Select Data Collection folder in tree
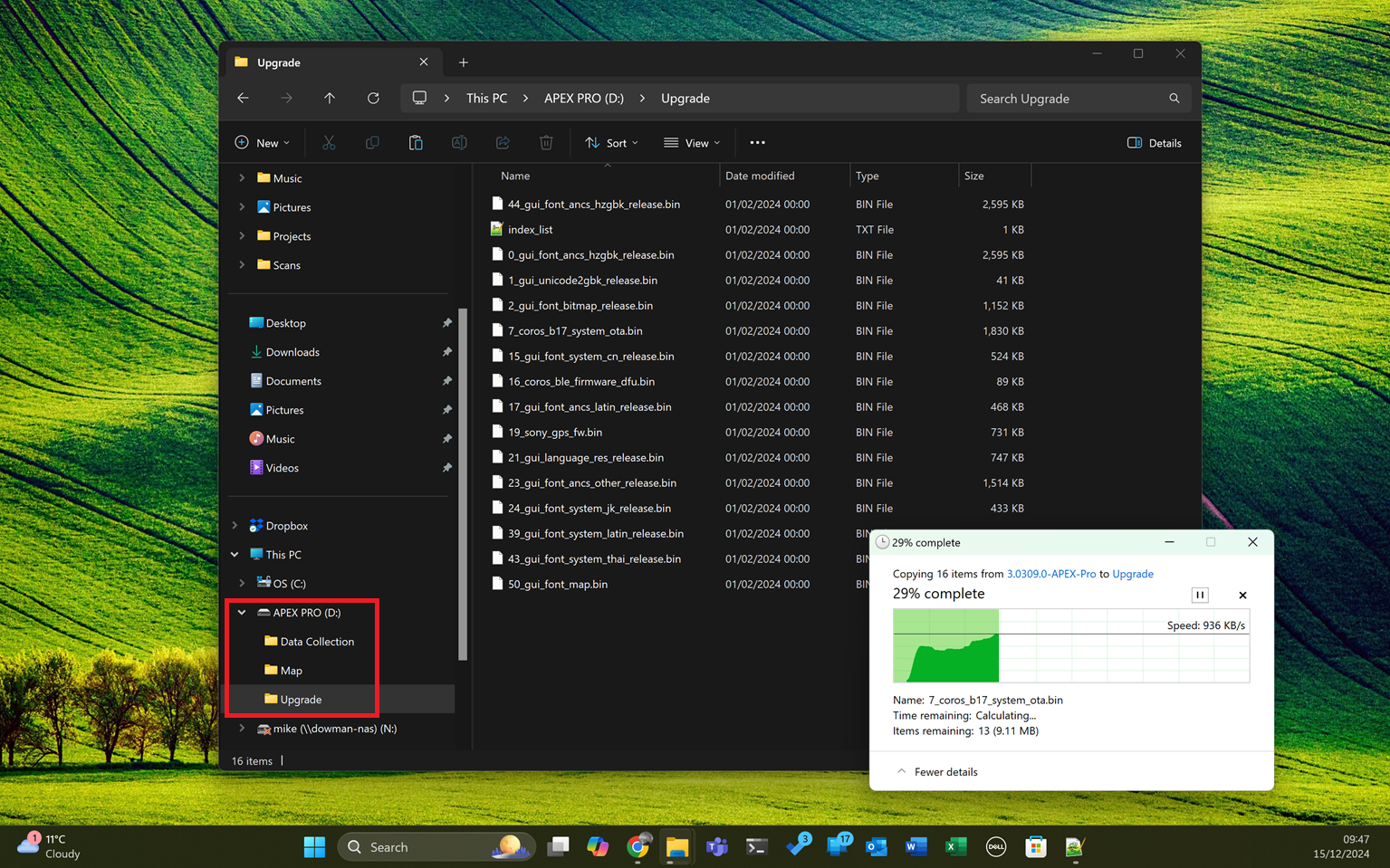 point(317,642)
